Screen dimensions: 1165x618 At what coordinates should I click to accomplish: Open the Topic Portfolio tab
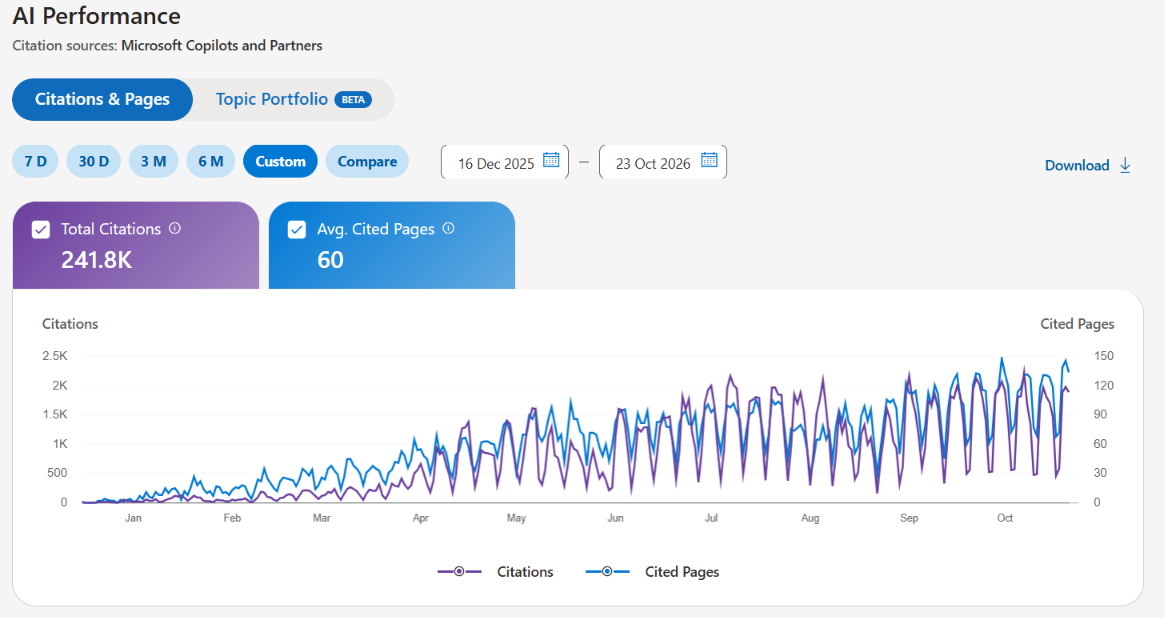(x=293, y=100)
